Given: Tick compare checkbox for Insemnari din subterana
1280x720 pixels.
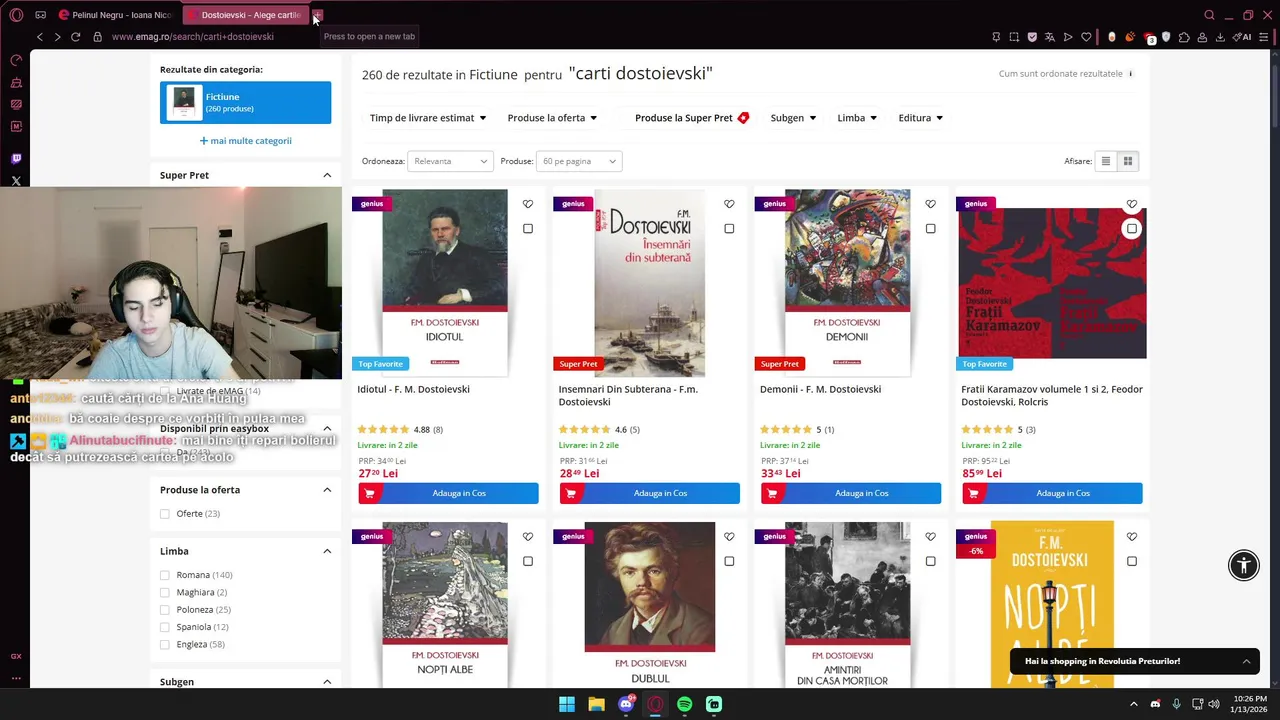Looking at the screenshot, I should pos(729,229).
